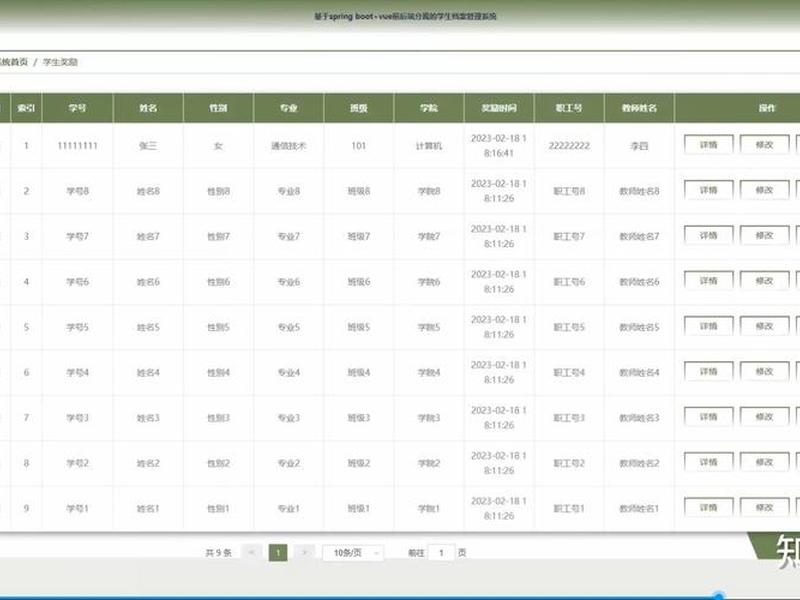View 详情 for the 学号3 row
The image size is (800, 600).
pos(709,417)
